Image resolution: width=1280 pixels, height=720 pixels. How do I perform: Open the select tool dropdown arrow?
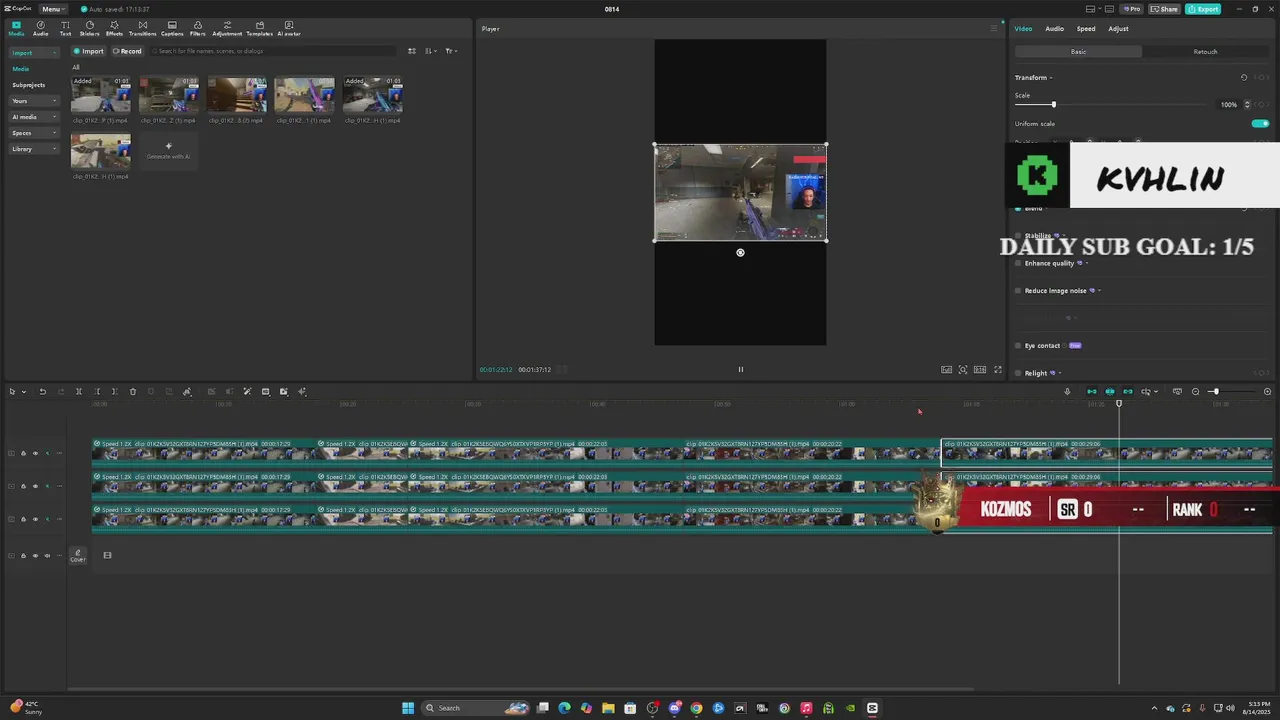[x=24, y=392]
